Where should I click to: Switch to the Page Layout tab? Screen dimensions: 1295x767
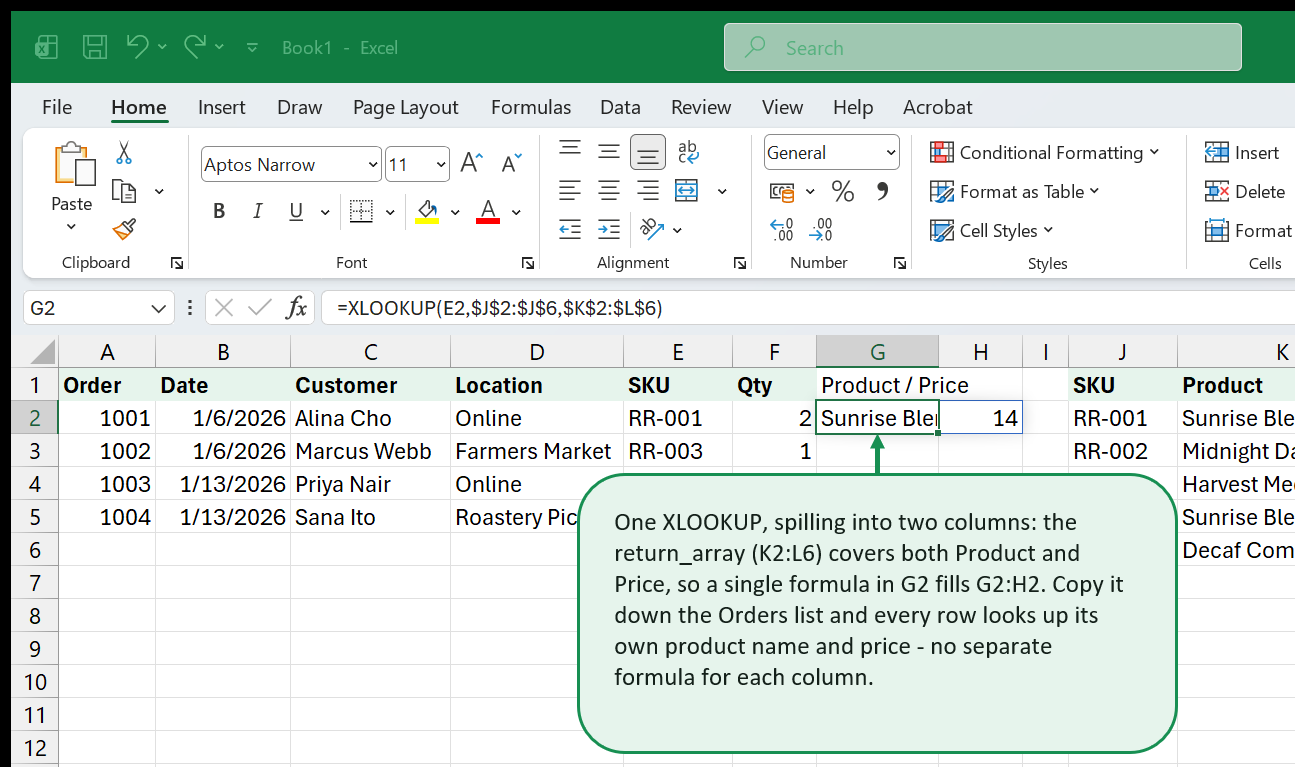(405, 107)
